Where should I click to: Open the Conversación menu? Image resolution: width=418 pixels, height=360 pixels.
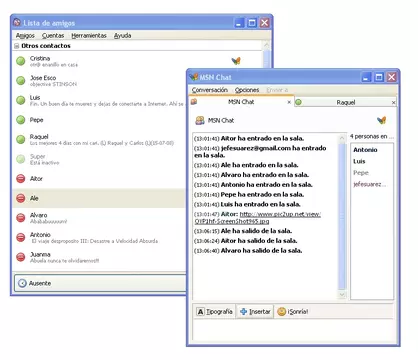pos(209,90)
